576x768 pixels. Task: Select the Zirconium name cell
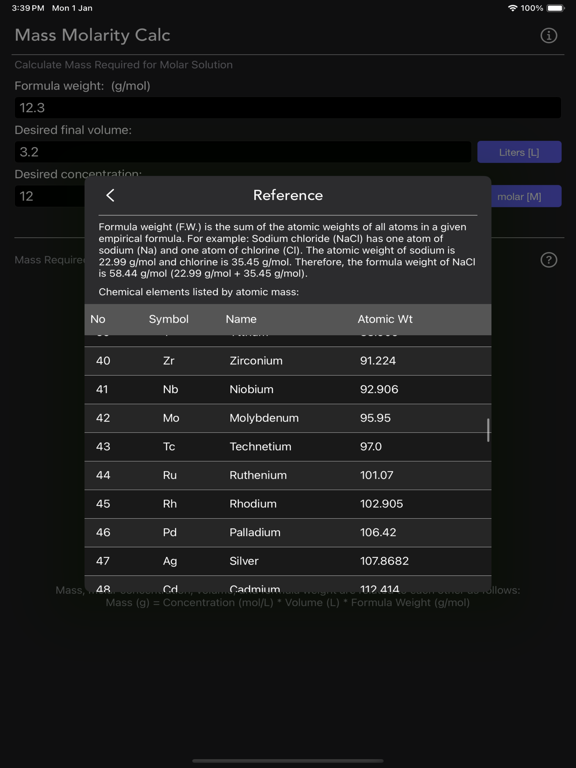point(256,360)
